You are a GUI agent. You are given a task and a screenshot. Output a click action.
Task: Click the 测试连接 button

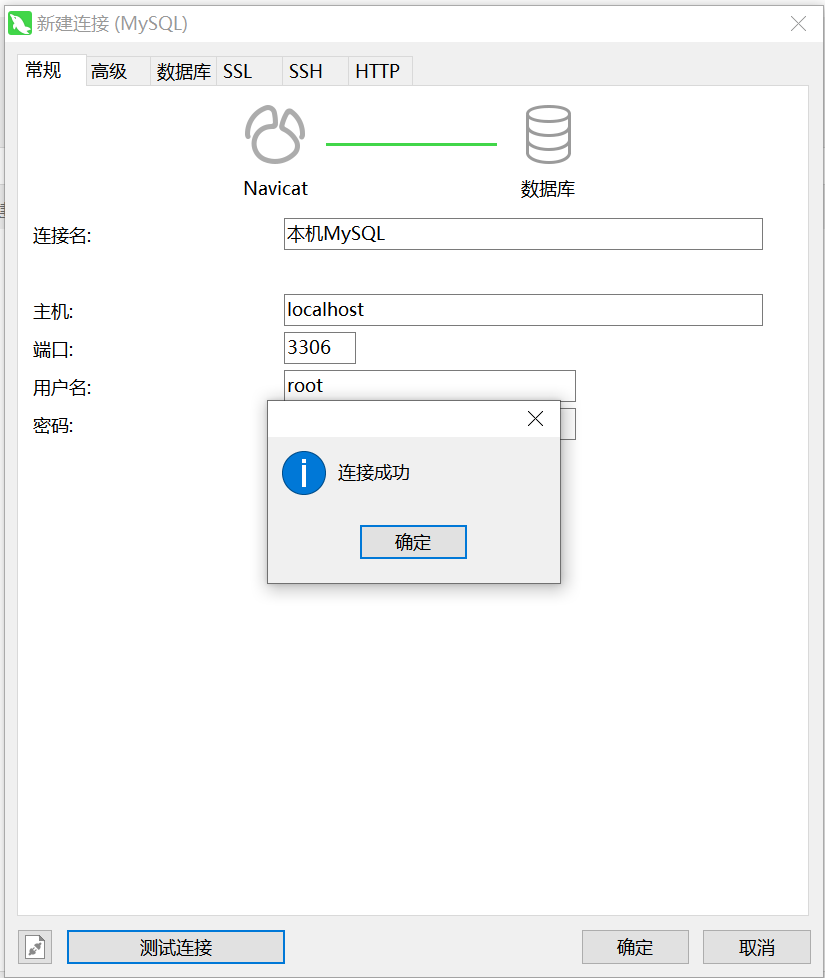(x=175, y=946)
